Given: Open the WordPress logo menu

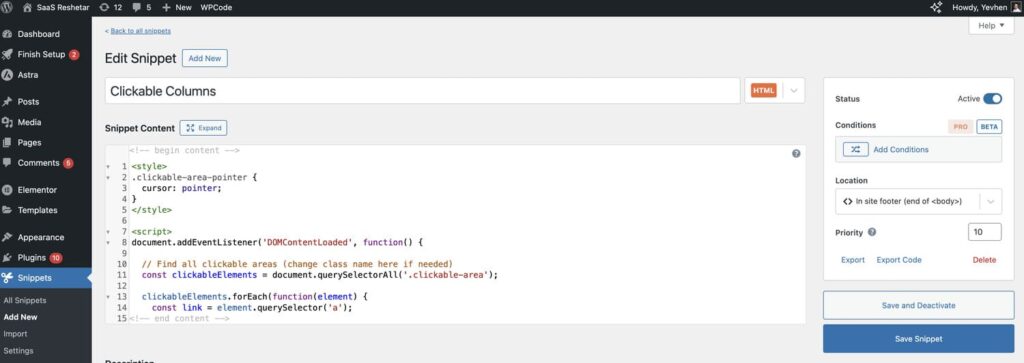Looking at the screenshot, I should (x=8, y=8).
